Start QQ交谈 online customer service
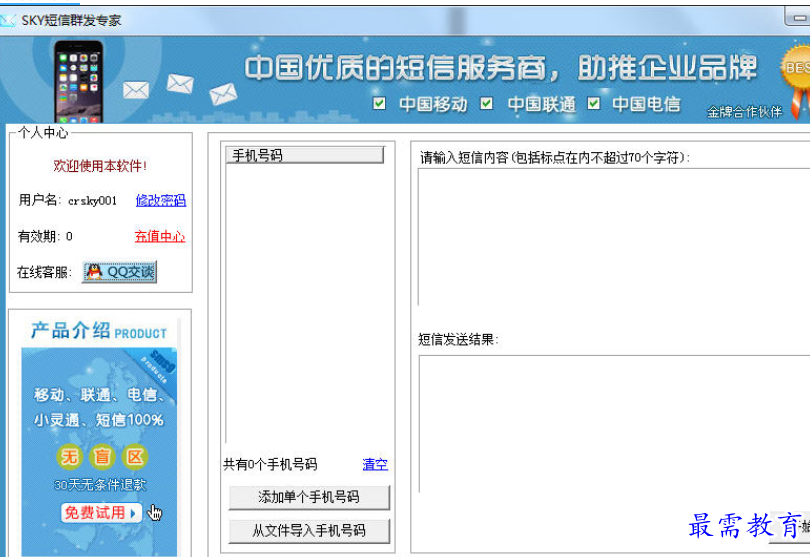The height and width of the screenshot is (557, 810). (x=119, y=272)
